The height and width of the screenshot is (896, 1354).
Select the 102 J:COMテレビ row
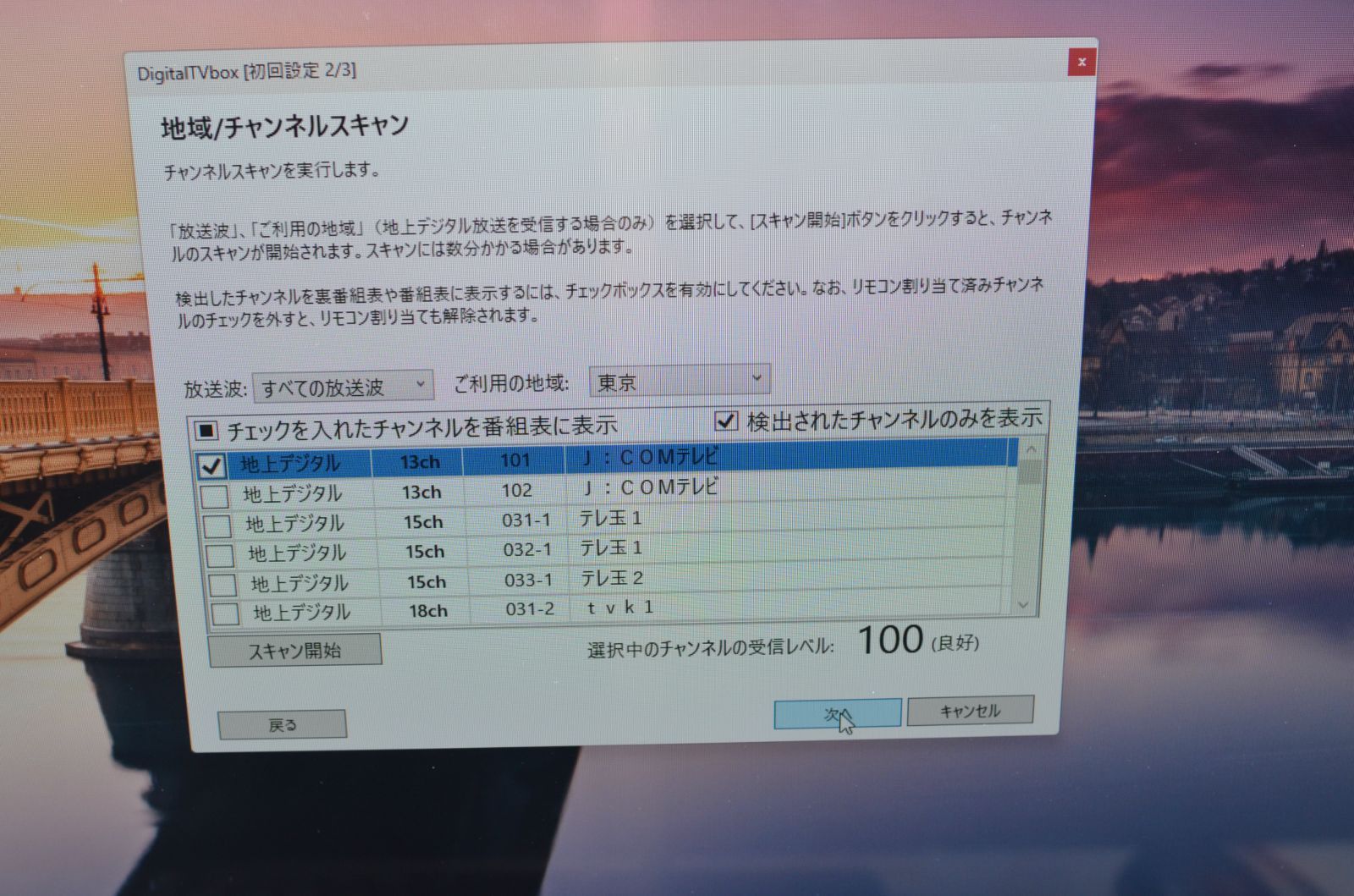coord(592,489)
